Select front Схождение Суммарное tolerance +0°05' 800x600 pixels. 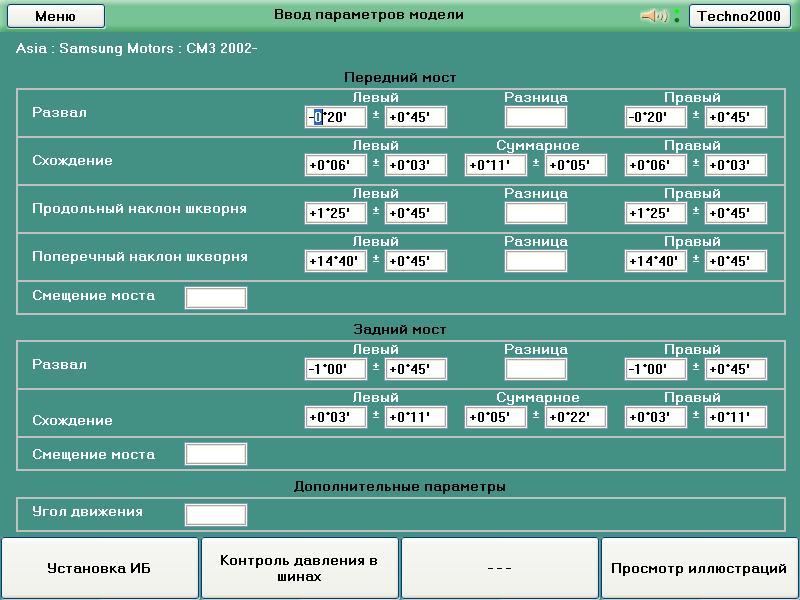coord(576,165)
